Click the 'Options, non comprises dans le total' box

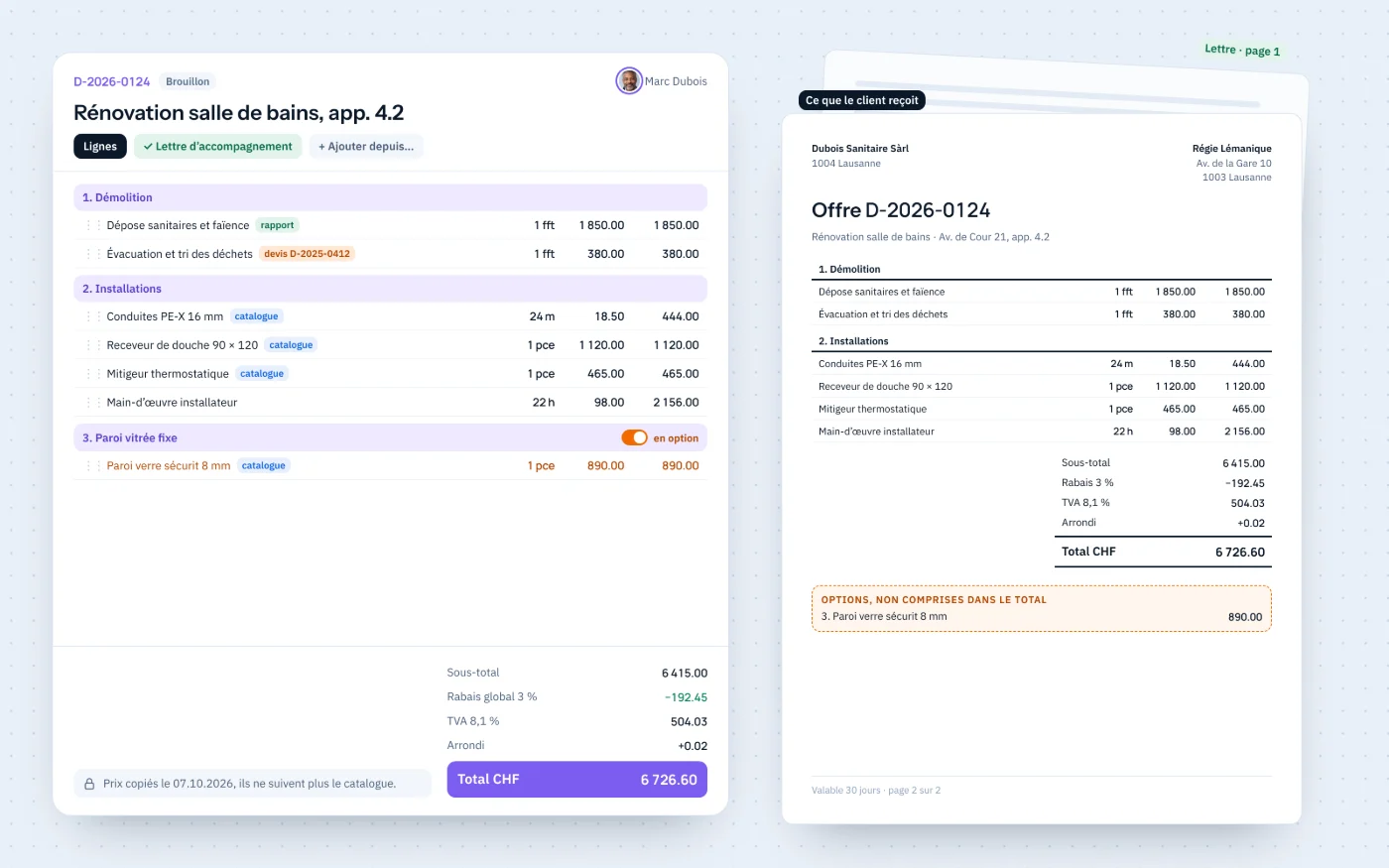(1042, 608)
